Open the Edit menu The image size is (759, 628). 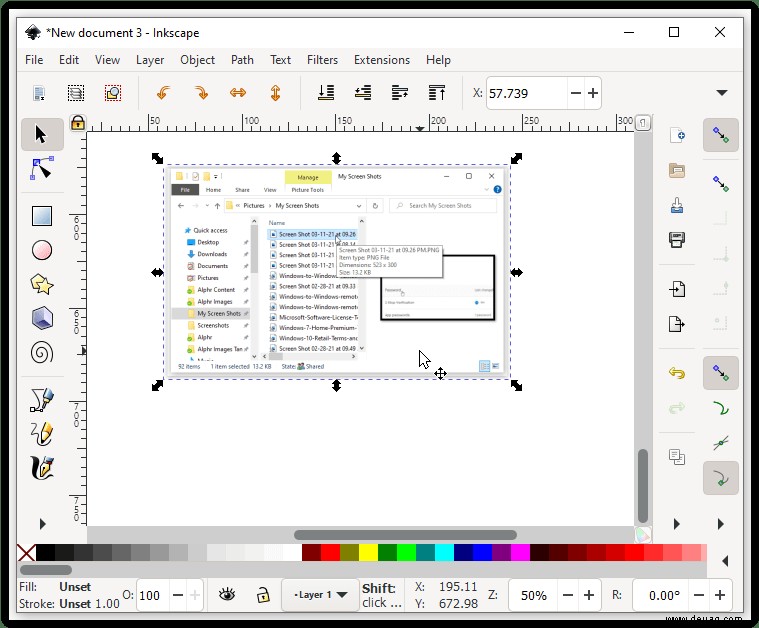tap(69, 60)
